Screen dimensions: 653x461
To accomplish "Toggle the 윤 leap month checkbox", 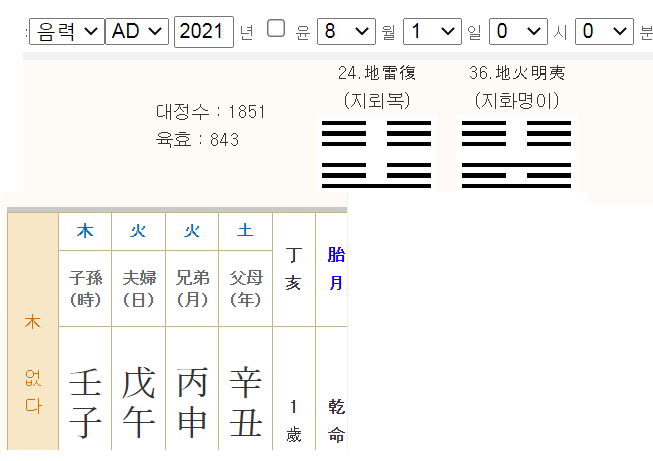I will (x=276, y=29).
